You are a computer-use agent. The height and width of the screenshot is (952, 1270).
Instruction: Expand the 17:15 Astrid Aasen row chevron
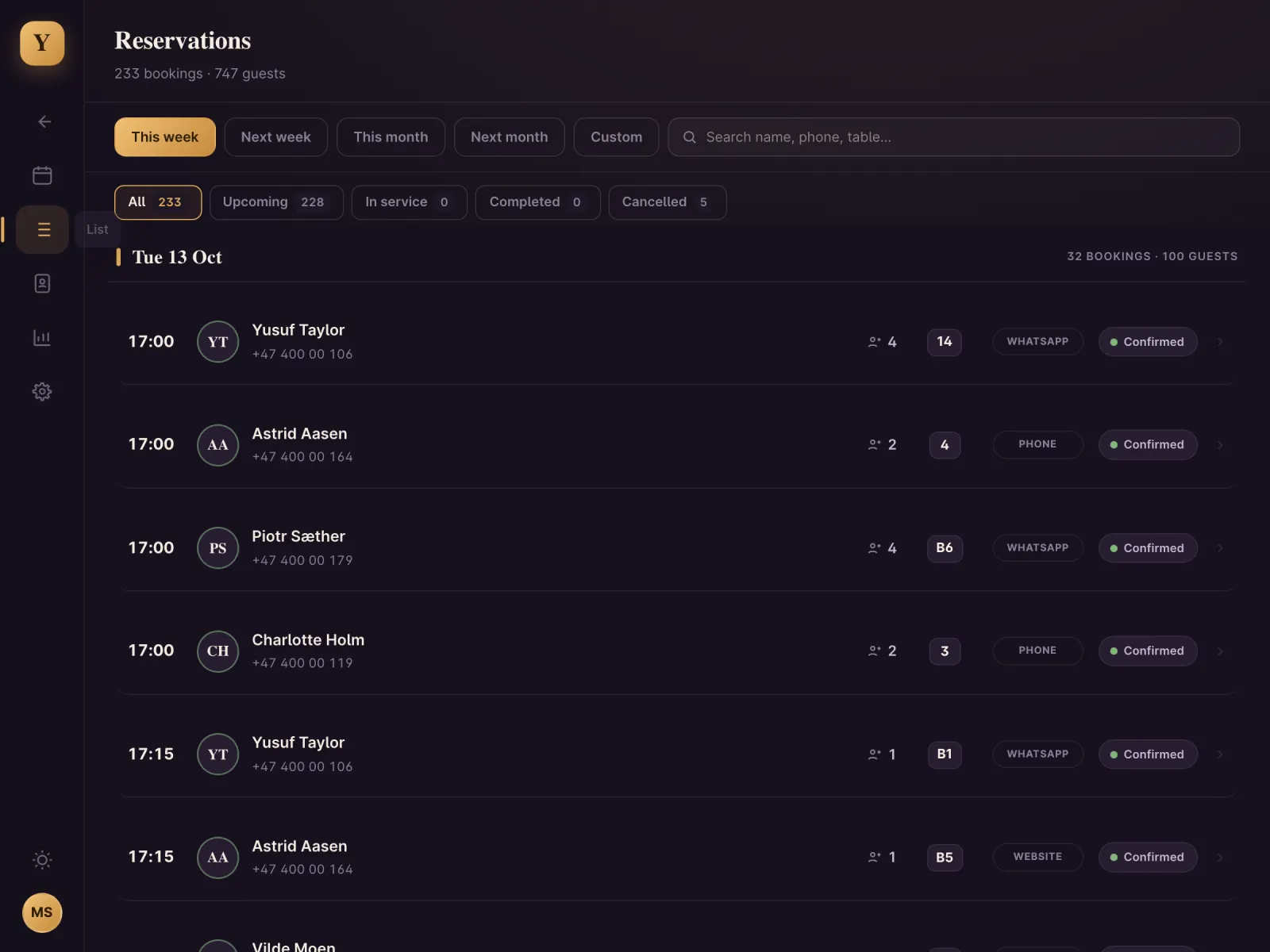(1220, 858)
